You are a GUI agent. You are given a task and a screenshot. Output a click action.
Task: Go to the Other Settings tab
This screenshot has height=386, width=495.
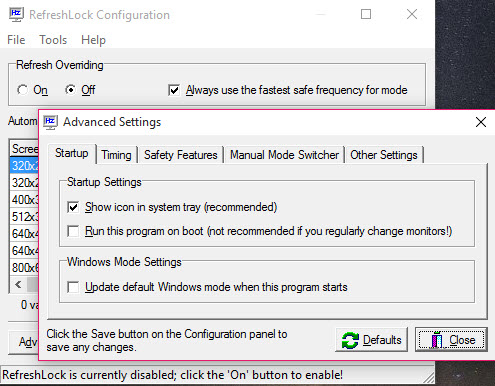[384, 155]
